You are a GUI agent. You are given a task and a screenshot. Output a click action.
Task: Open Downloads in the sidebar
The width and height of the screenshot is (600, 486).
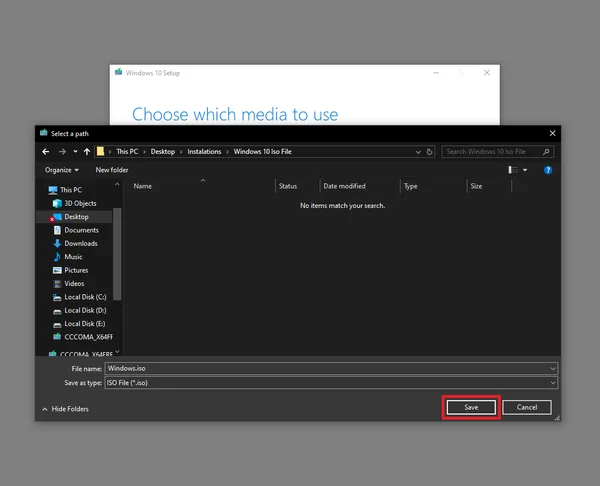pyautogui.click(x=81, y=243)
